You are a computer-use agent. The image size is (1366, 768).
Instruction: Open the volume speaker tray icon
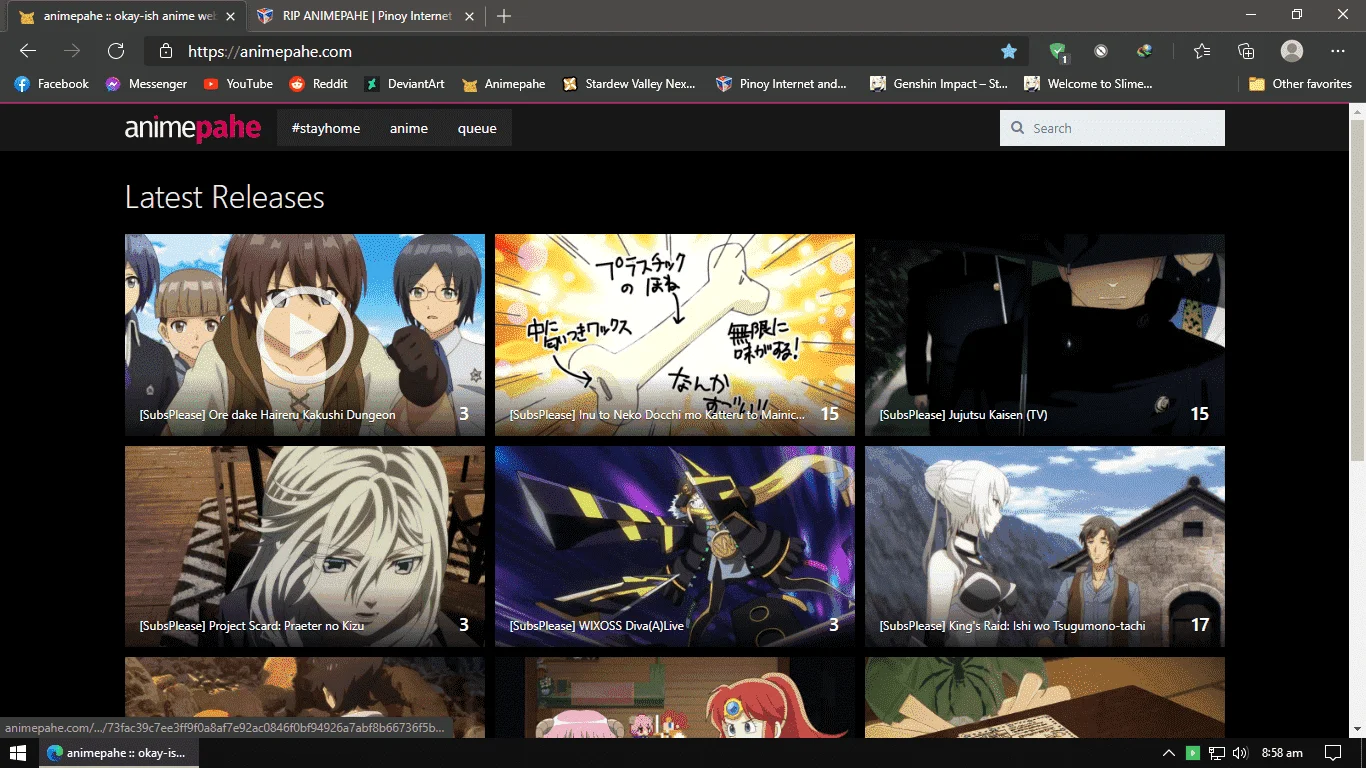pos(1241,753)
